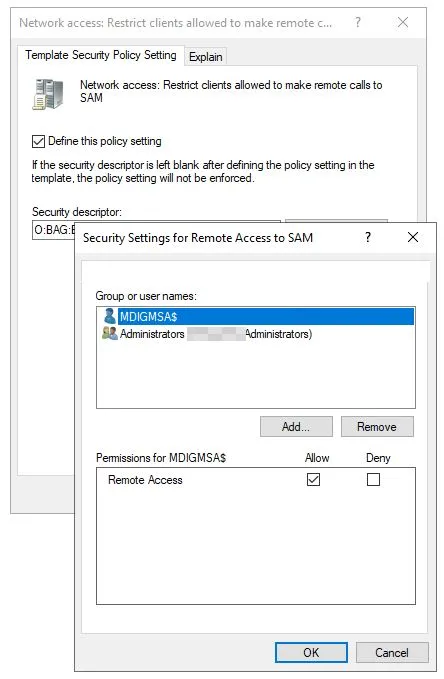Click the server policy icon beside description
This screenshot has width=444, height=679.
click(48, 94)
